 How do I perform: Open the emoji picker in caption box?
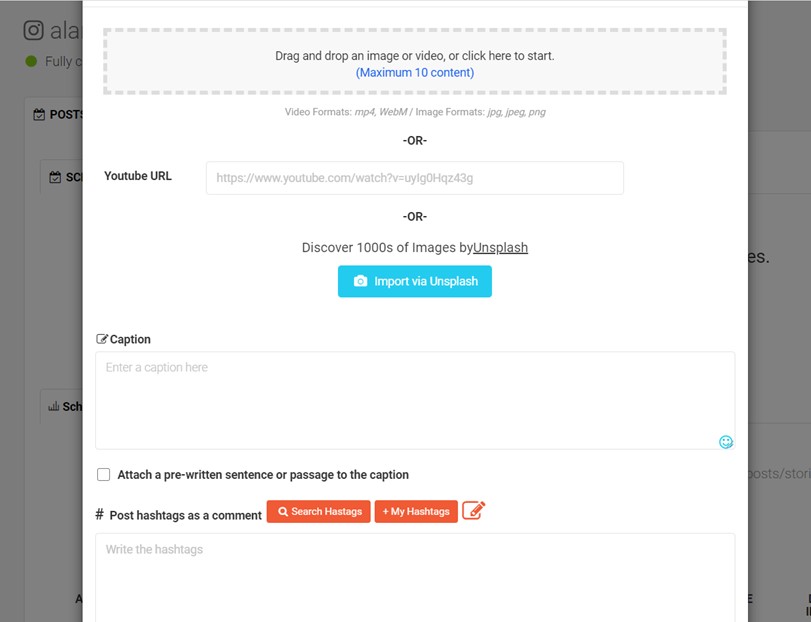[726, 442]
